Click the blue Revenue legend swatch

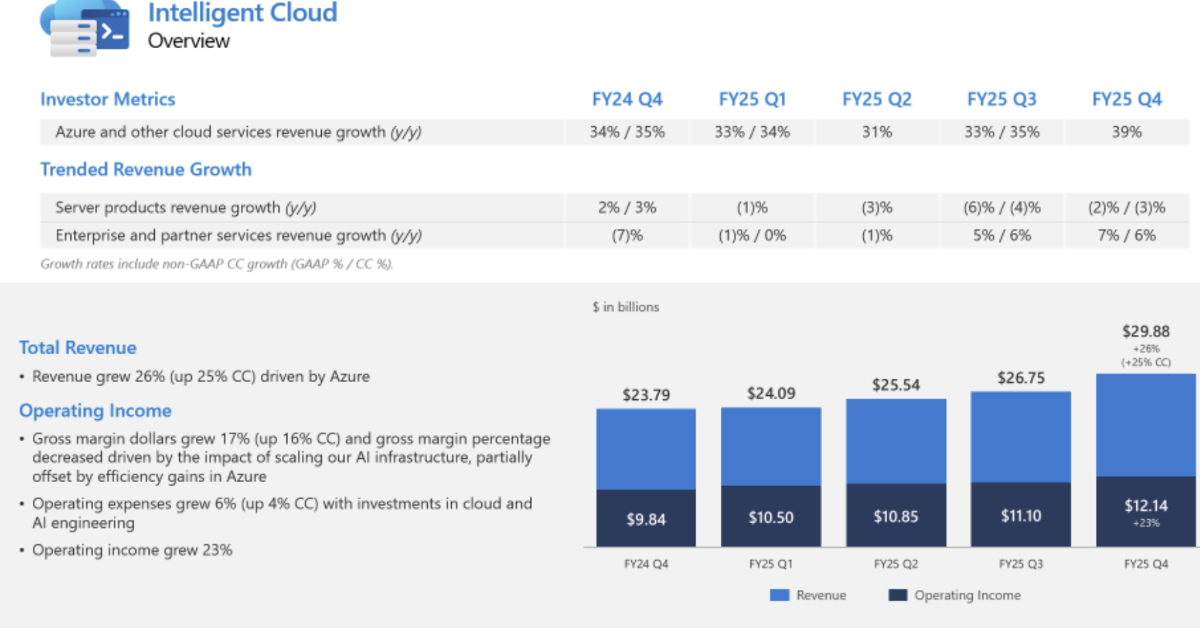click(x=780, y=595)
